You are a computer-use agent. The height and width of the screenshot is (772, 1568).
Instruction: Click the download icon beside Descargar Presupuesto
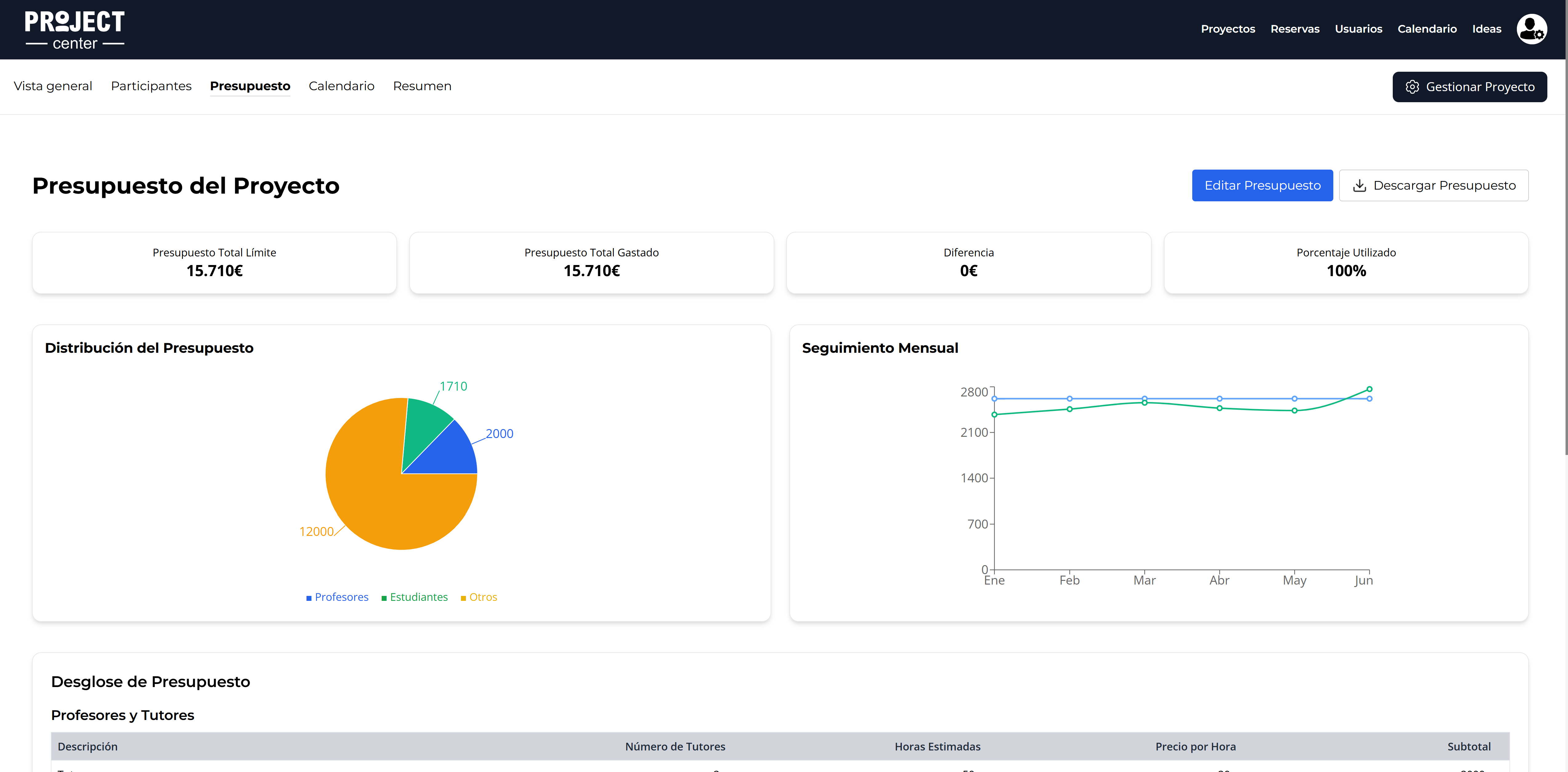tap(1359, 186)
